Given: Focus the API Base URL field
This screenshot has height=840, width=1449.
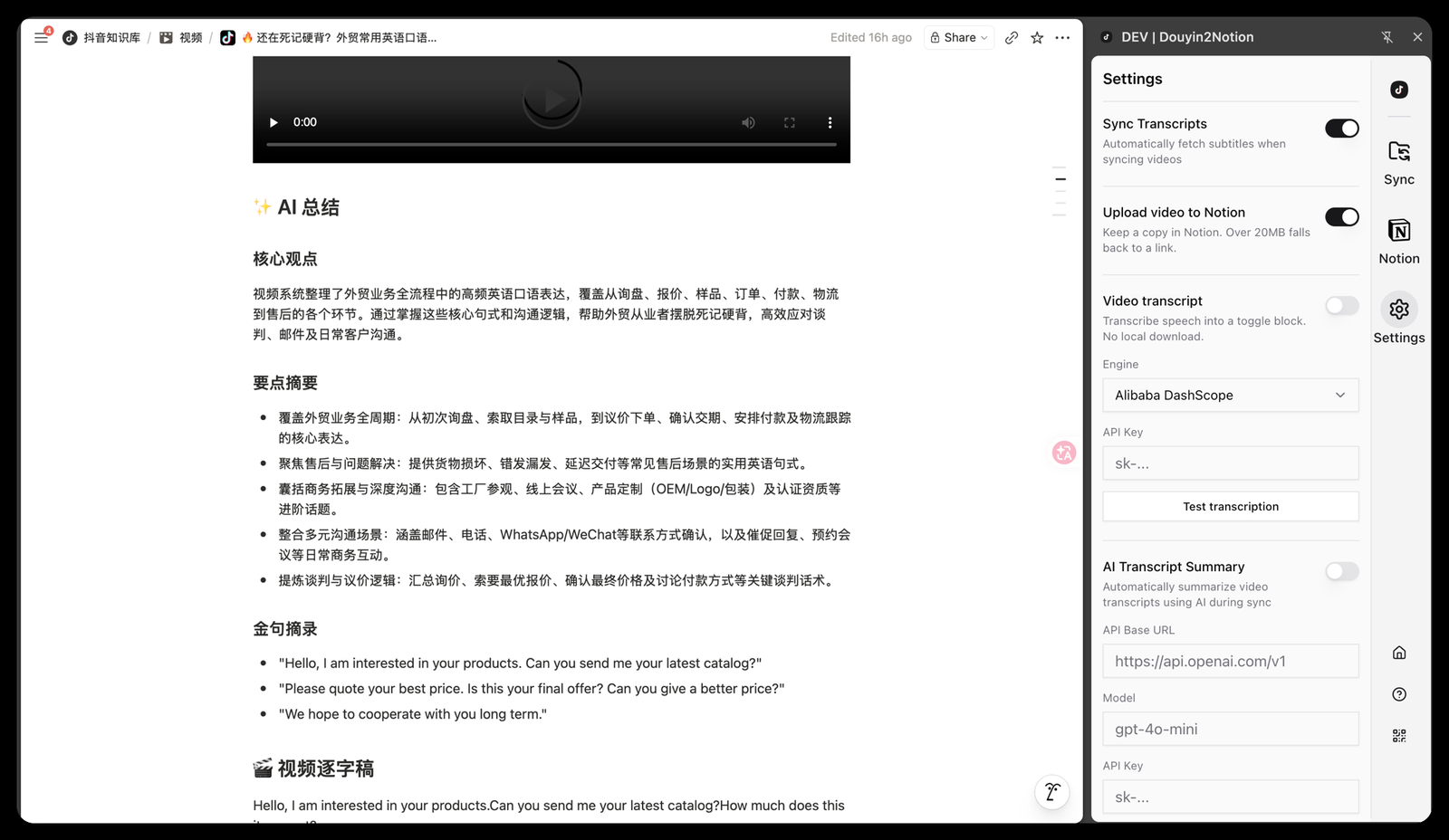Looking at the screenshot, I should (1231, 662).
